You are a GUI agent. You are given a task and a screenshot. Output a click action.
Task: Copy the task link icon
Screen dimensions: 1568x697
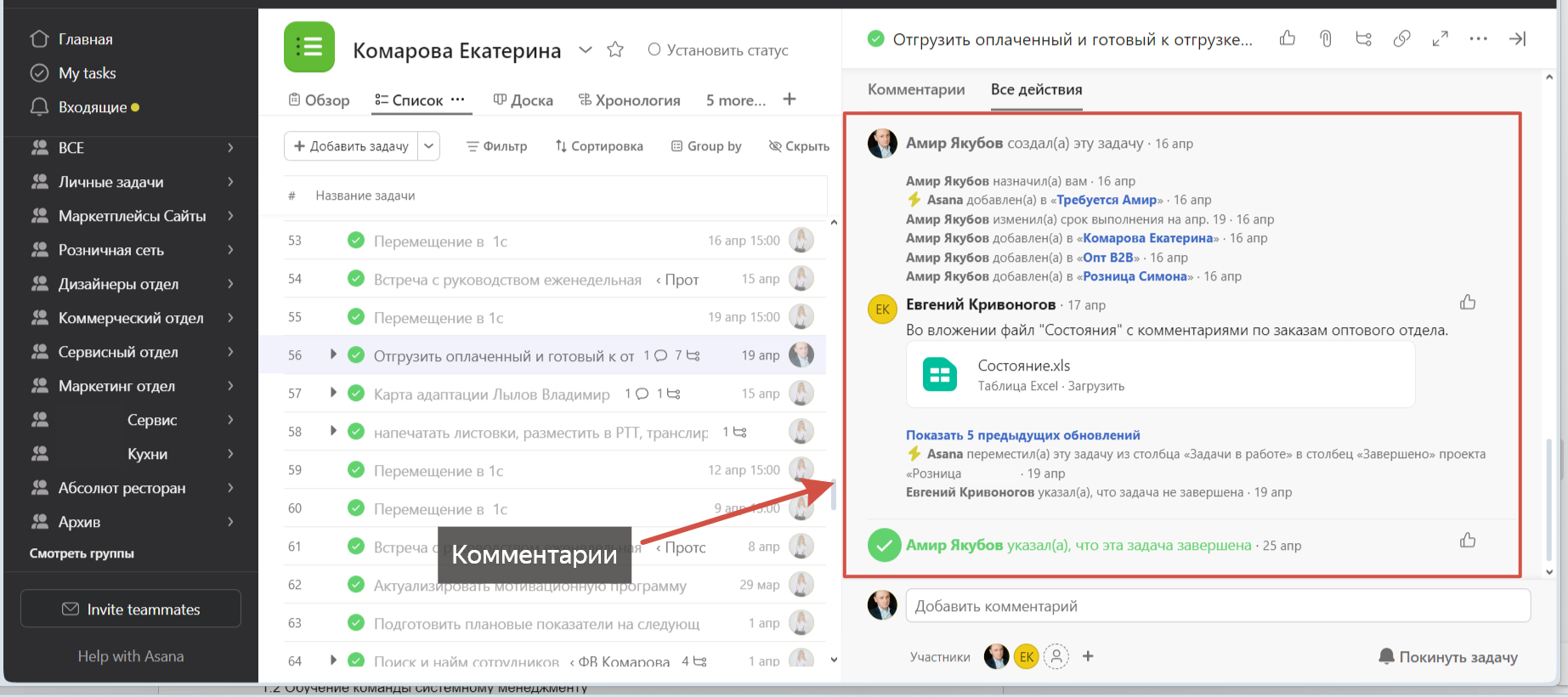[x=1402, y=38]
